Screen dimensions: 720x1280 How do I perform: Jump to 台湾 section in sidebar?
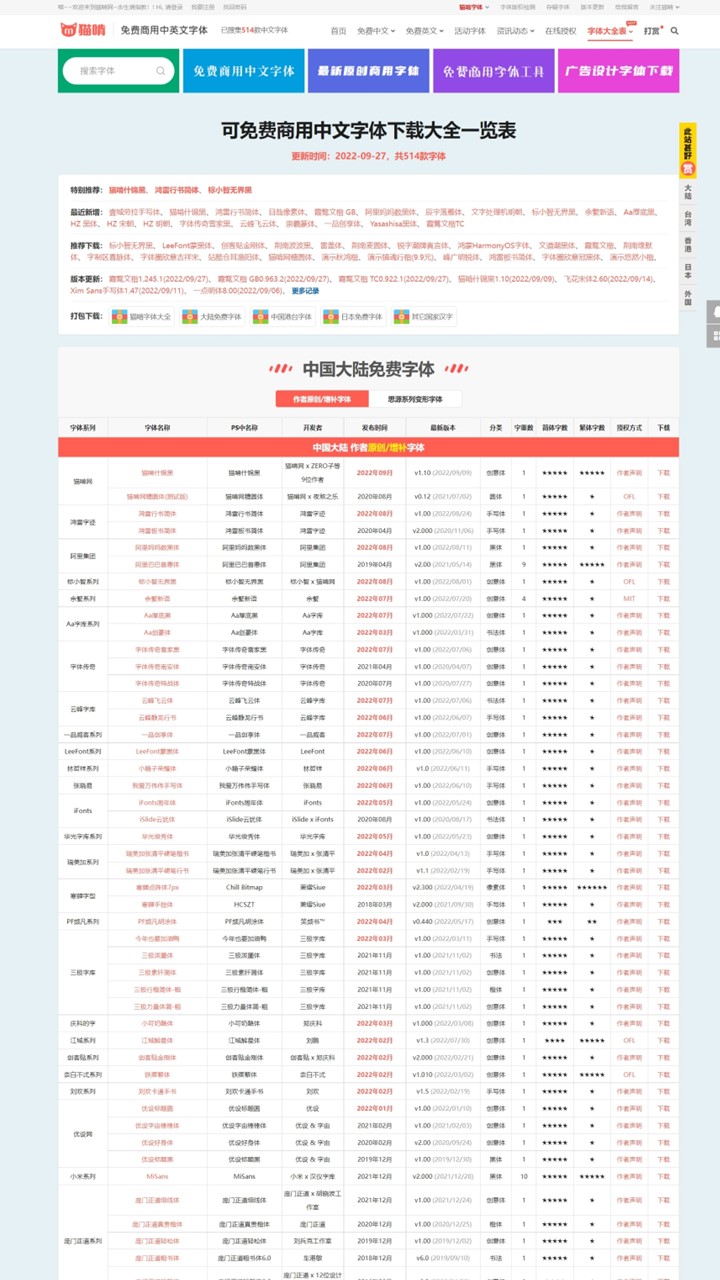tap(688, 217)
